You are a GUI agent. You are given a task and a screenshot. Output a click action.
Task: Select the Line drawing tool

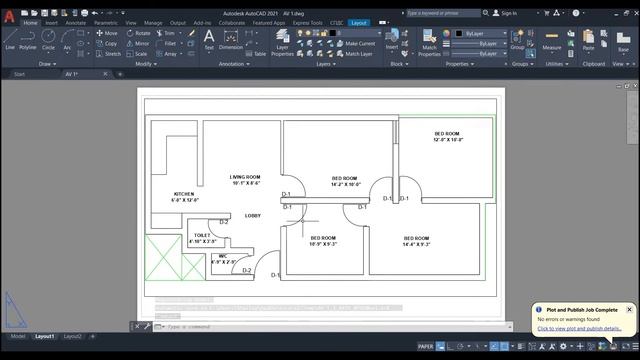pyautogui.click(x=10, y=40)
